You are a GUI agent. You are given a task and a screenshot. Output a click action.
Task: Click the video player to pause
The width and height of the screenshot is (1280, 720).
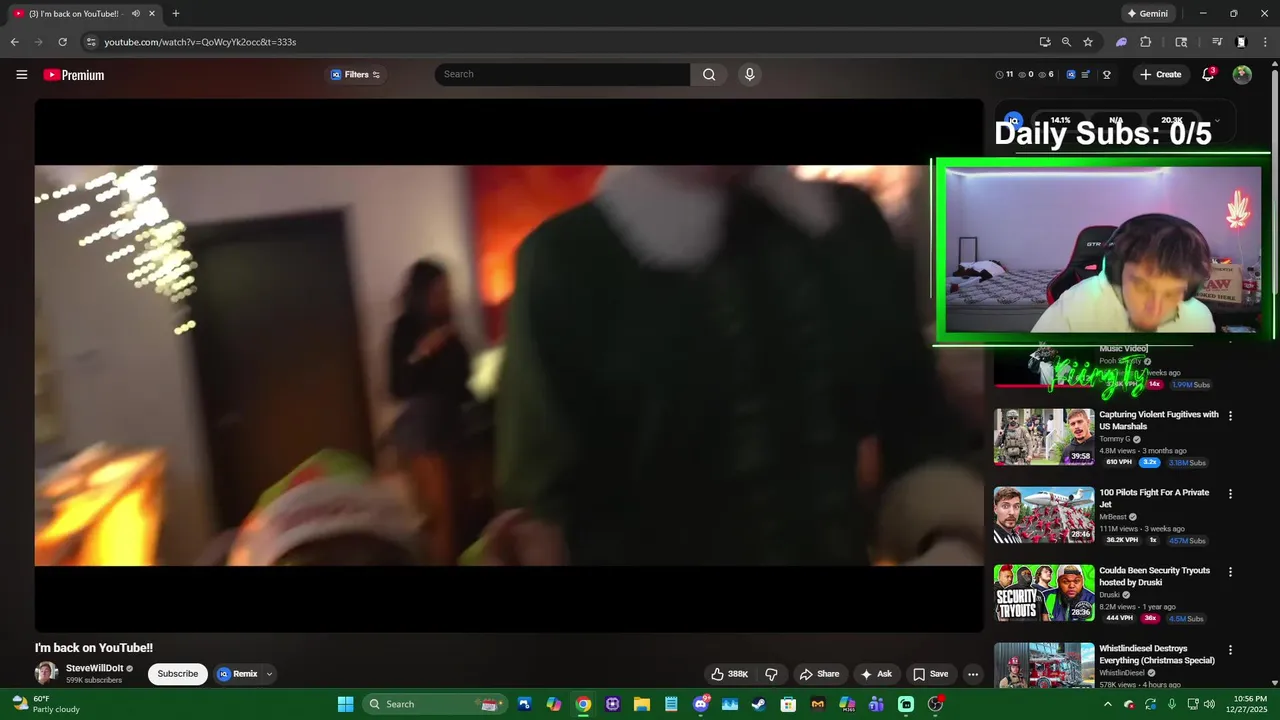pyautogui.click(x=509, y=365)
